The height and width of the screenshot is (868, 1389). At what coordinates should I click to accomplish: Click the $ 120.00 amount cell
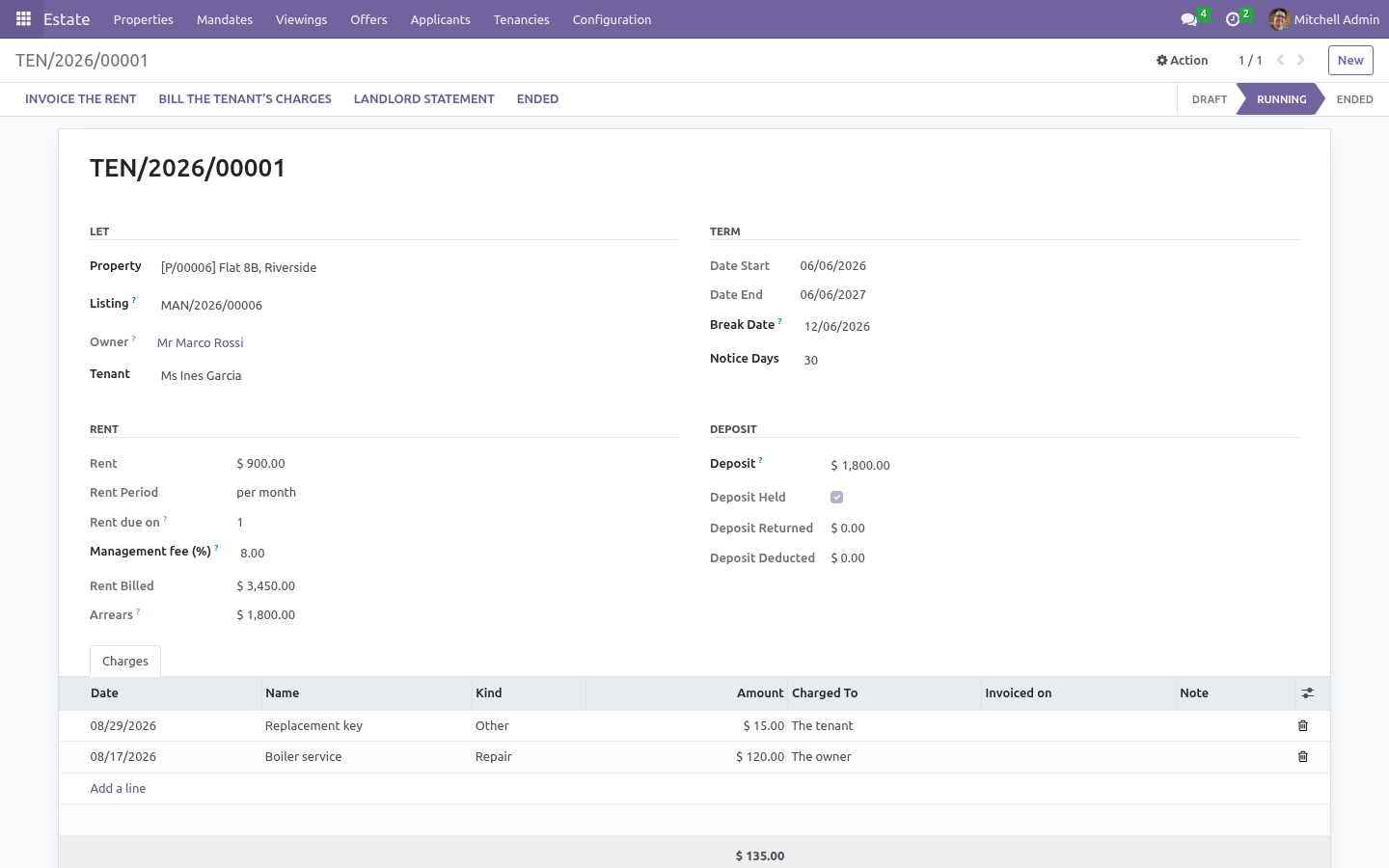687,757
